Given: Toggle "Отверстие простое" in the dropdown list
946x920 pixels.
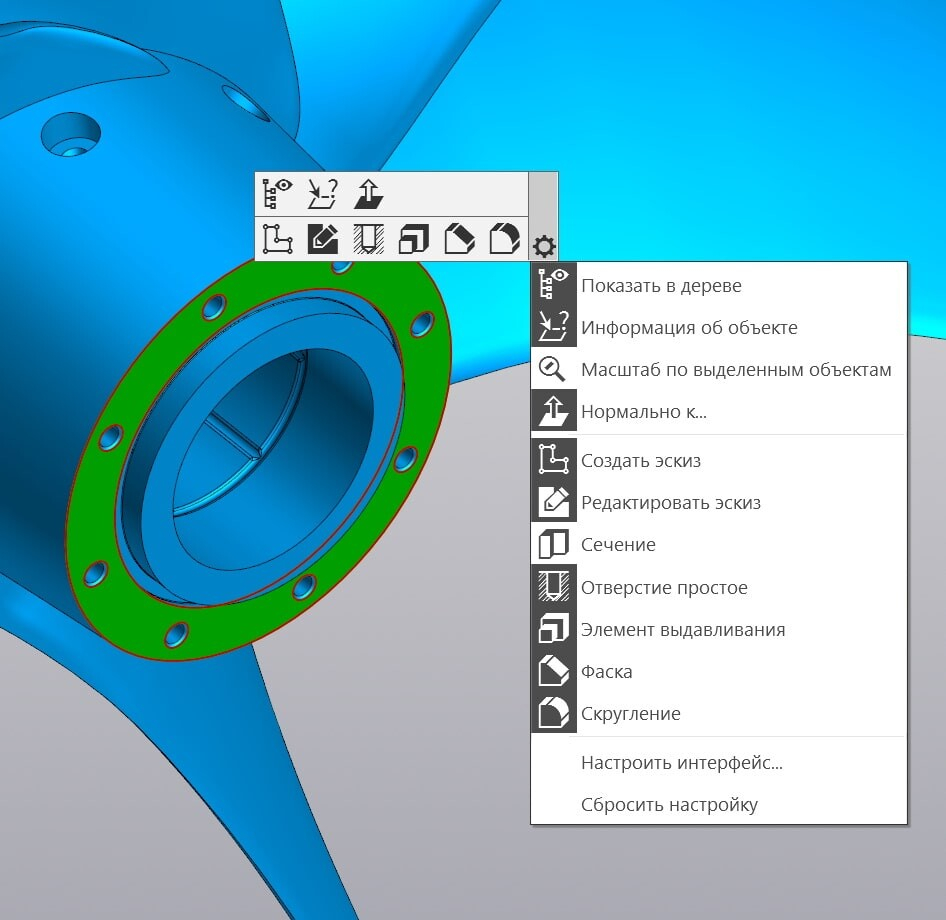Looking at the screenshot, I should (719, 586).
